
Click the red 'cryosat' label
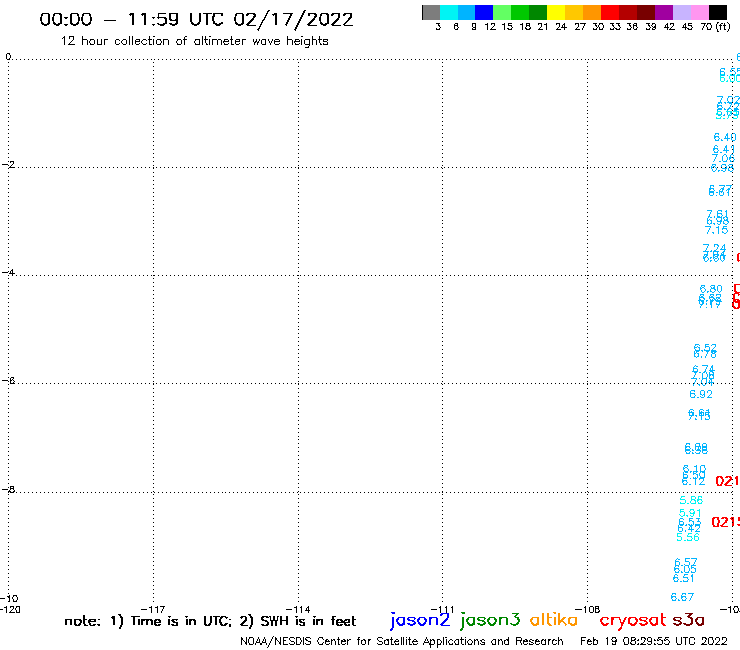click(x=633, y=621)
